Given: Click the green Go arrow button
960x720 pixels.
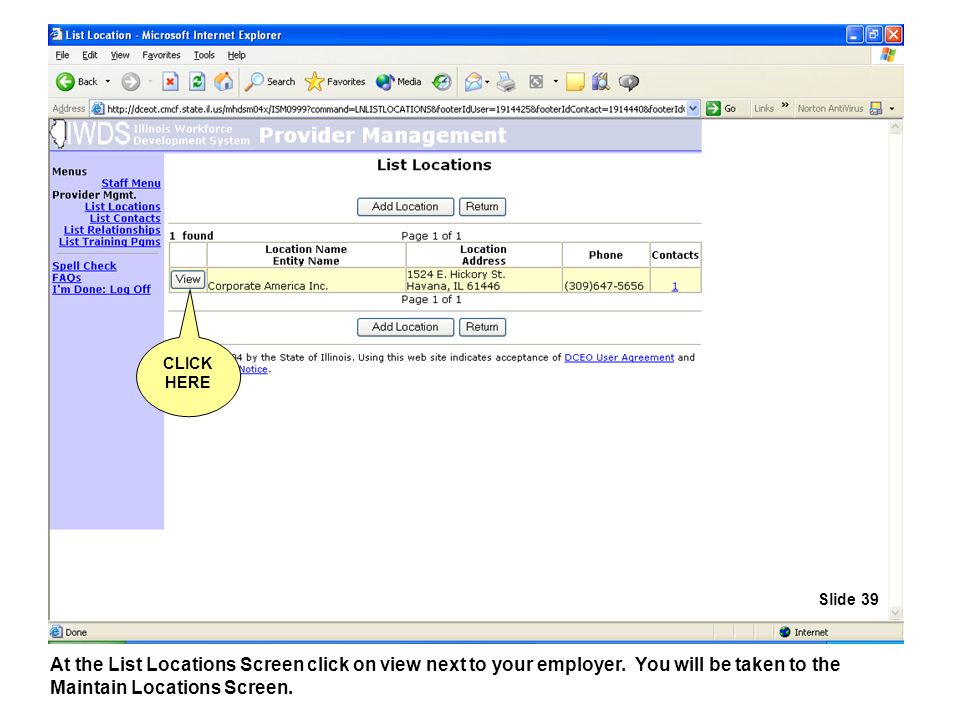Looking at the screenshot, I should point(713,109).
